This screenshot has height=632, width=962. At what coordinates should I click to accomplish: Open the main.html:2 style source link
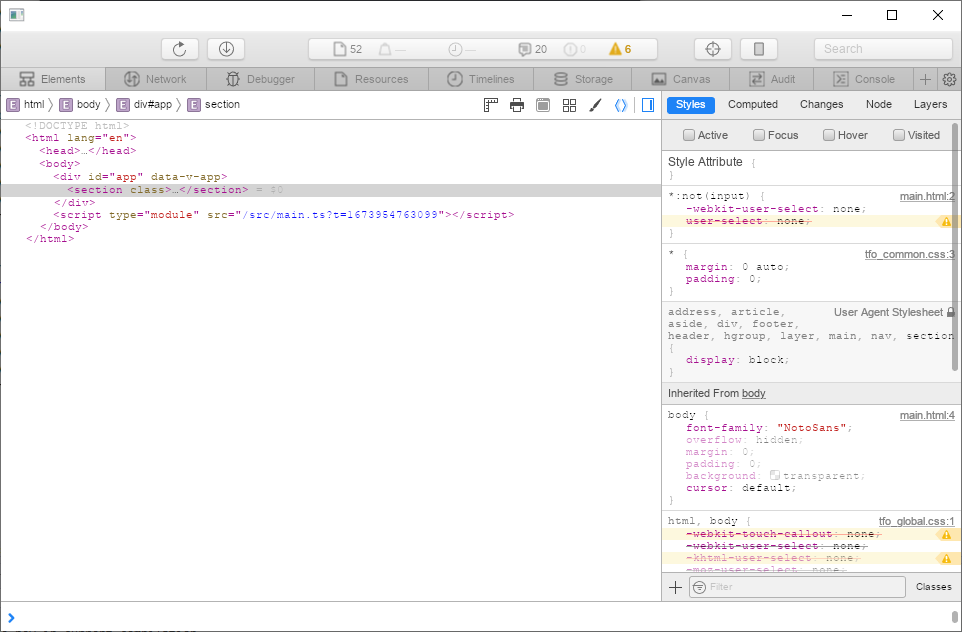pos(927,196)
